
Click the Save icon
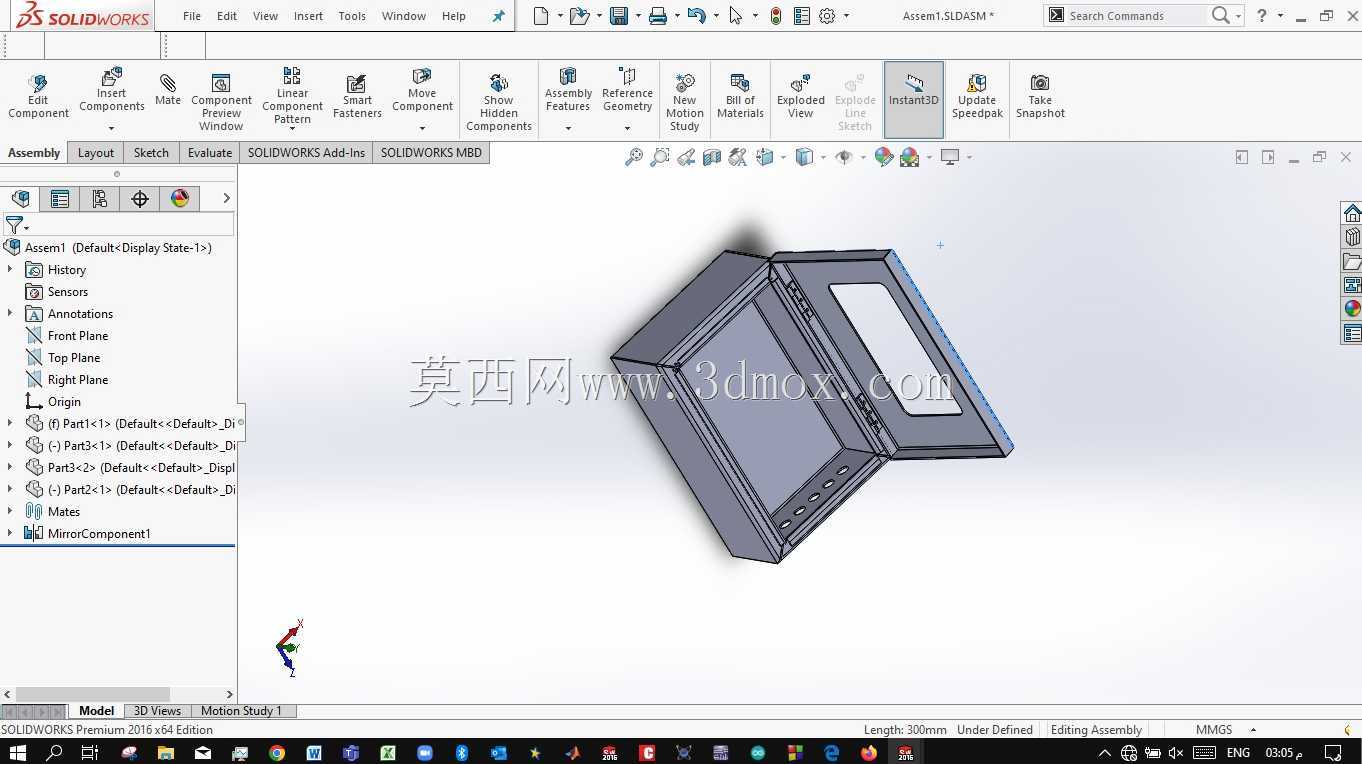tap(619, 16)
